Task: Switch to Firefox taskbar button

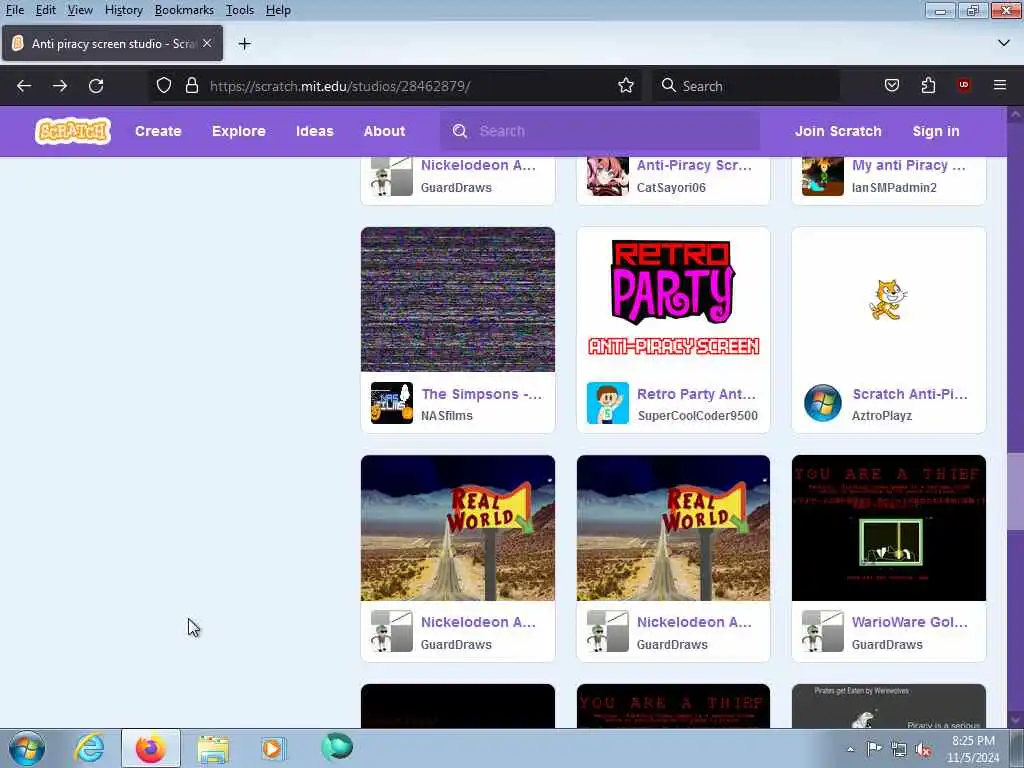Action: click(x=151, y=748)
